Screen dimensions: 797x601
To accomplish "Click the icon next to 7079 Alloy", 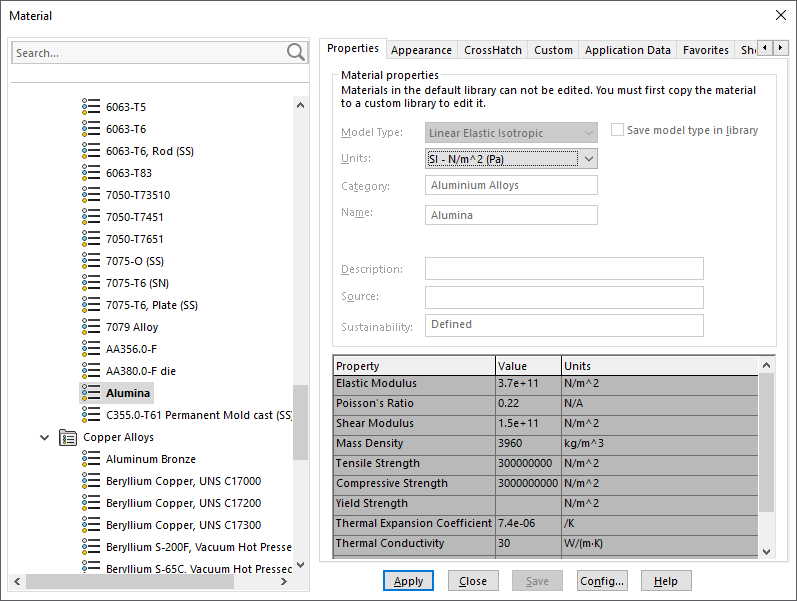I will pos(91,327).
